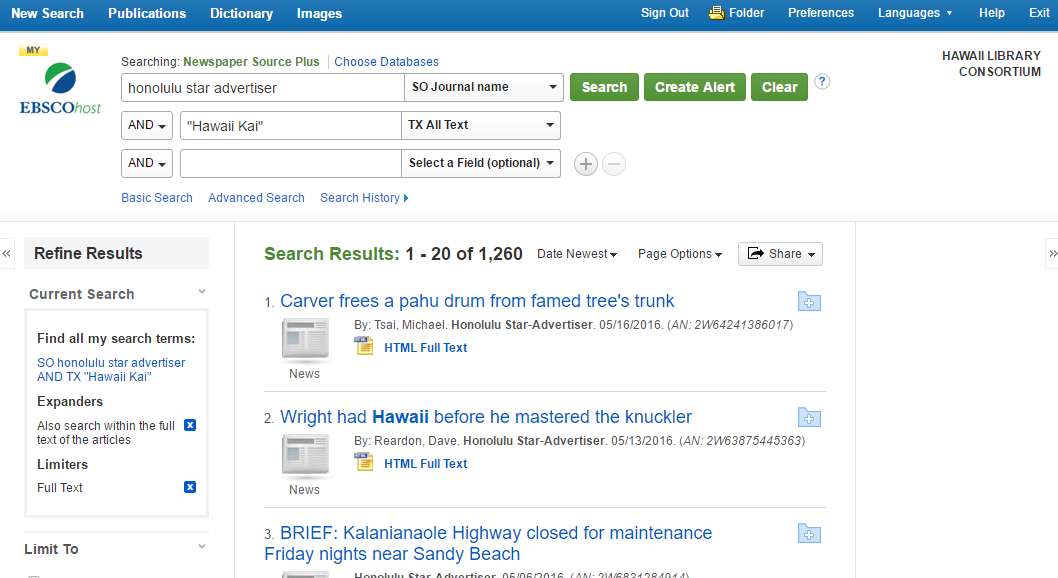Focus the empty third search field

click(x=291, y=163)
